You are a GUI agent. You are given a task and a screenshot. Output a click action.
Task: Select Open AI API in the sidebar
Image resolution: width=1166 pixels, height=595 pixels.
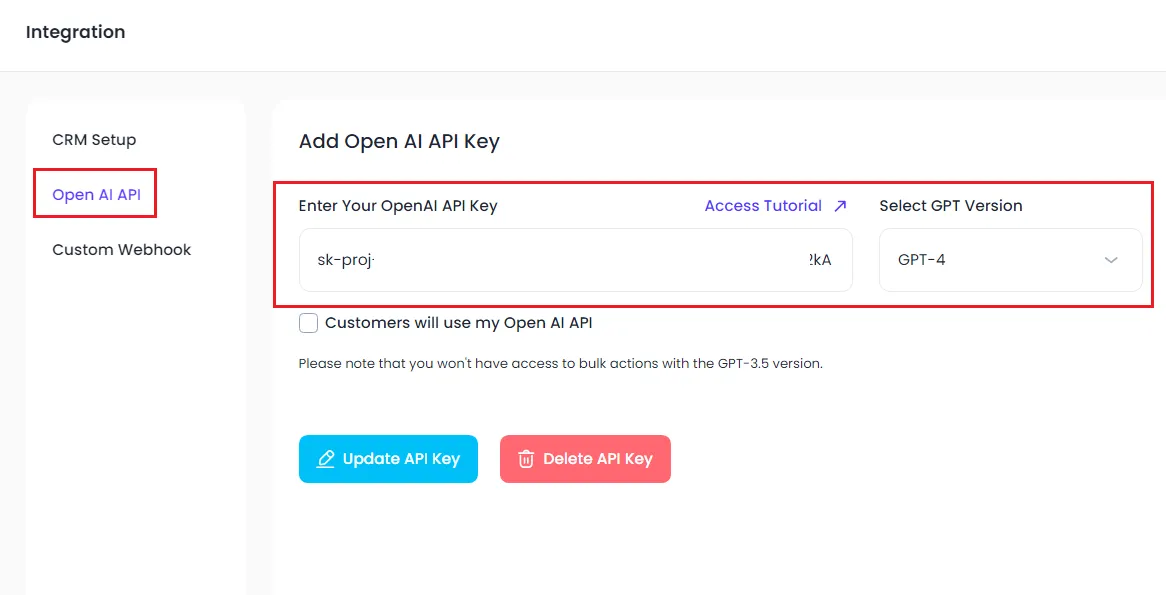pyautogui.click(x=97, y=195)
